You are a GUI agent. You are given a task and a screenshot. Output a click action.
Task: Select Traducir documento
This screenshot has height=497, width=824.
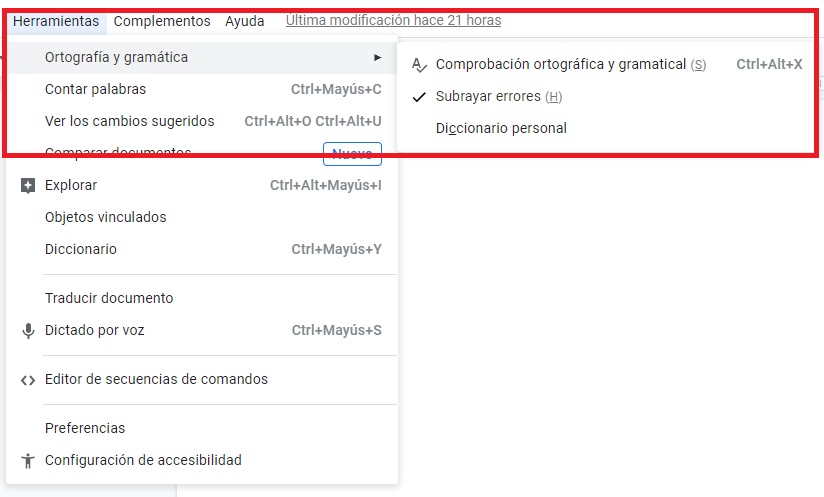[109, 298]
